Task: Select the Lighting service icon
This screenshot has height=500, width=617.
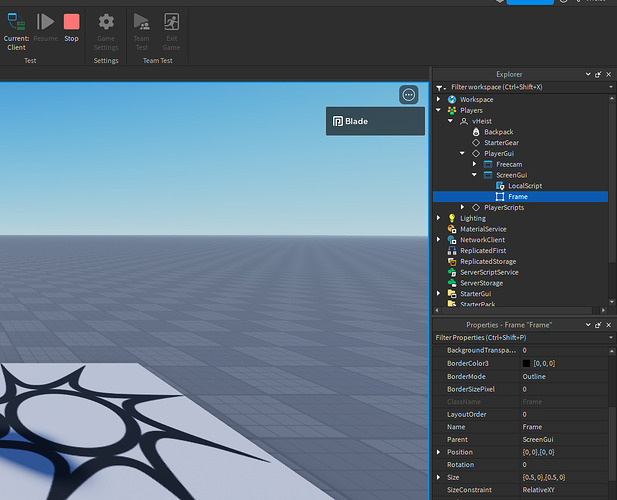Action: click(x=452, y=218)
